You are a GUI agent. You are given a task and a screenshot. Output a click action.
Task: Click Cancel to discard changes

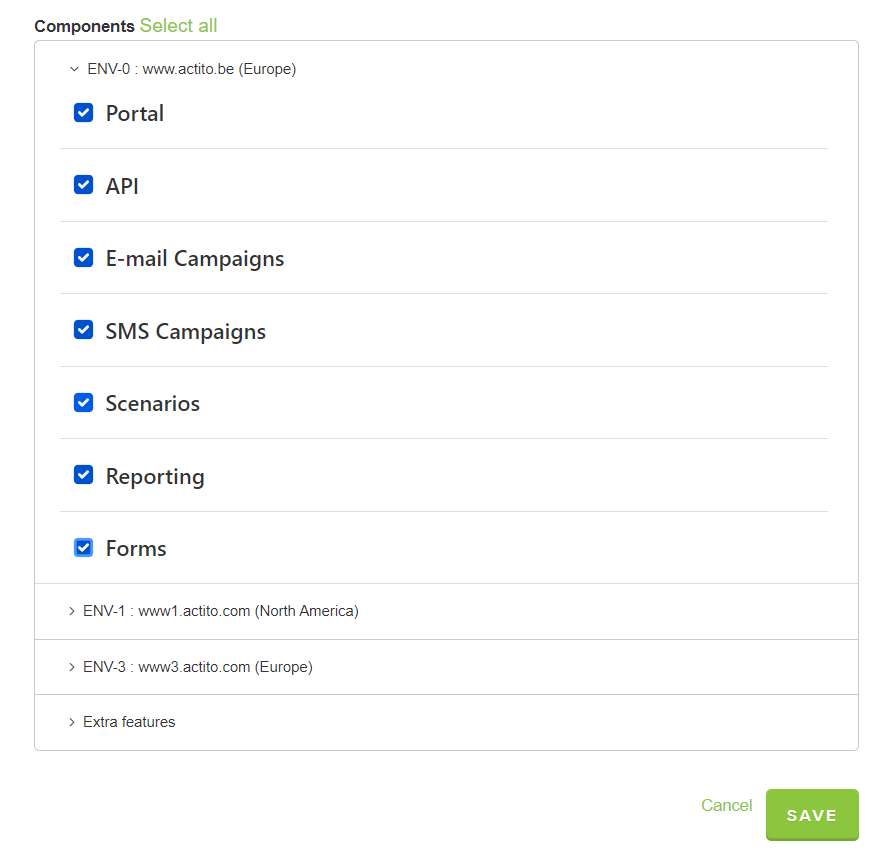click(x=726, y=805)
